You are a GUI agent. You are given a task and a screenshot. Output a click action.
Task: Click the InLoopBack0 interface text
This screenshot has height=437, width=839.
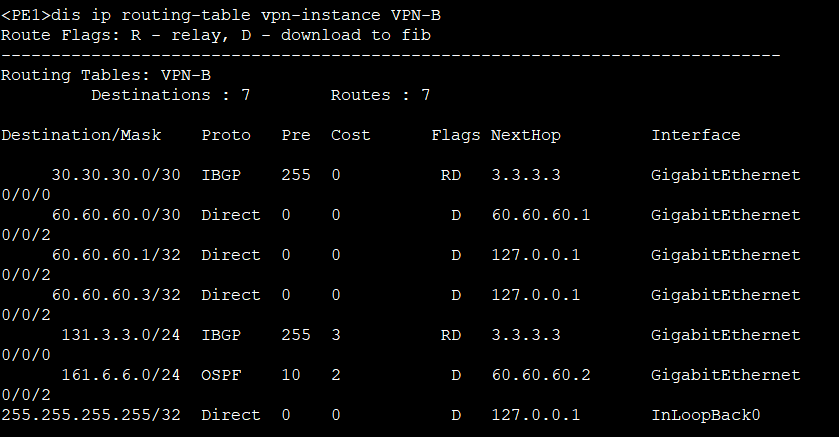(705, 416)
